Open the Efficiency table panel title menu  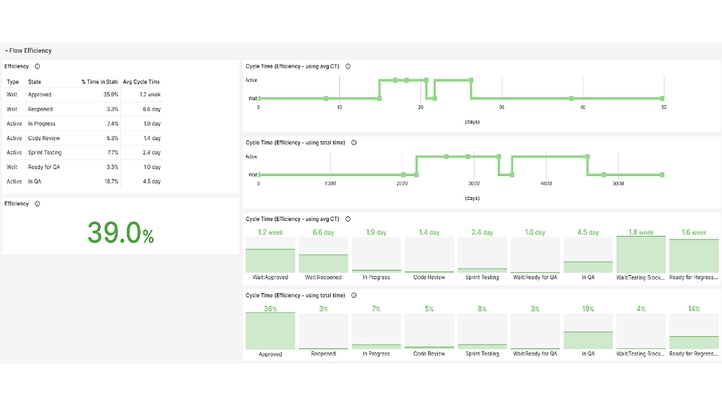17,67
